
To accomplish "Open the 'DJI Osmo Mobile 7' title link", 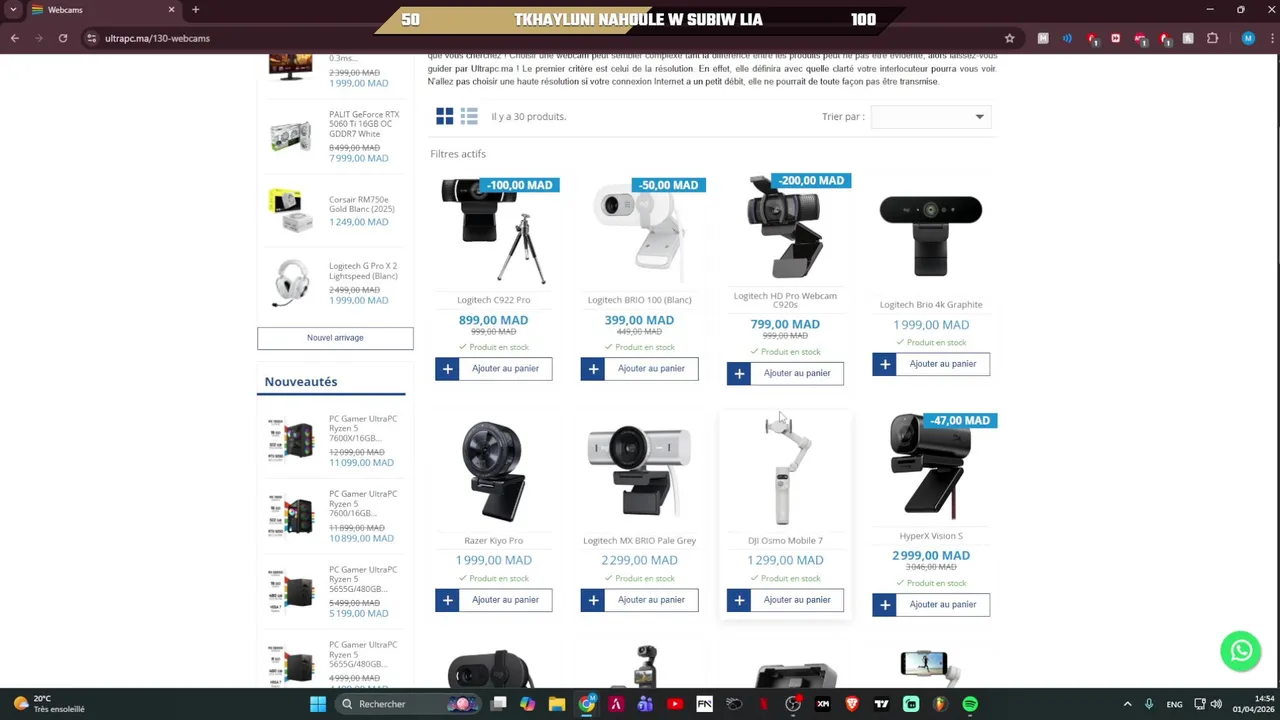I will pyautogui.click(x=786, y=541).
